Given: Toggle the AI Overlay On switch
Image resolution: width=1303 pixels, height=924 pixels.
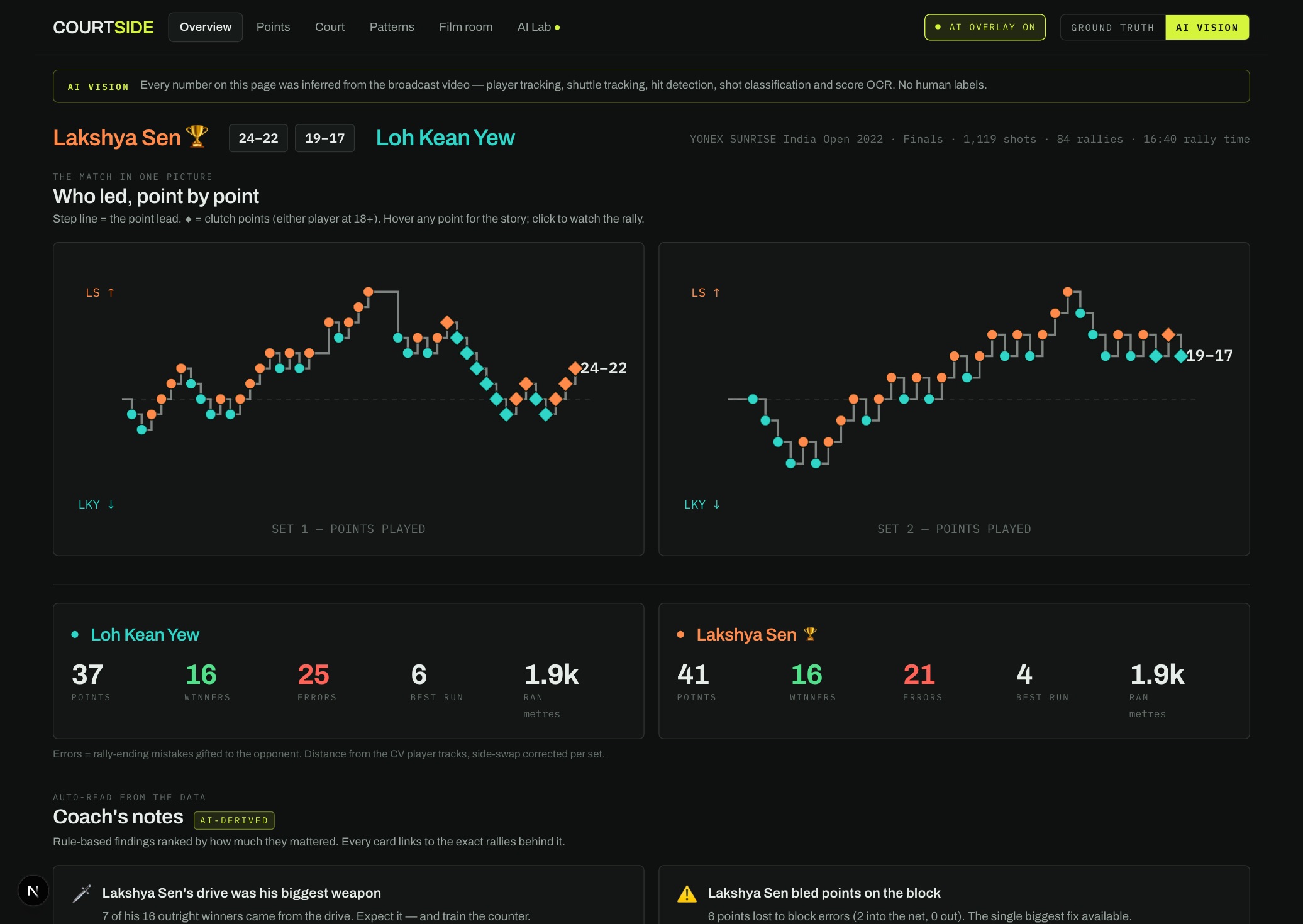Looking at the screenshot, I should click(x=985, y=27).
